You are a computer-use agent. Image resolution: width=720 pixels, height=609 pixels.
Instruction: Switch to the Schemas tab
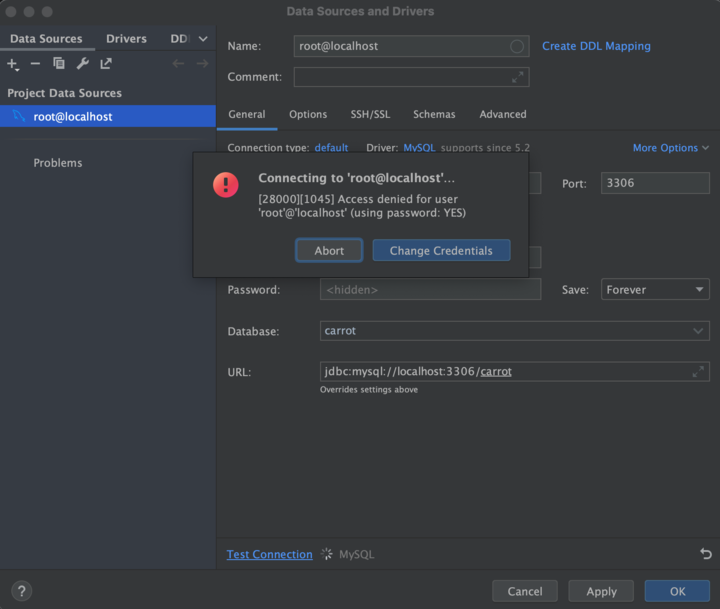[434, 114]
